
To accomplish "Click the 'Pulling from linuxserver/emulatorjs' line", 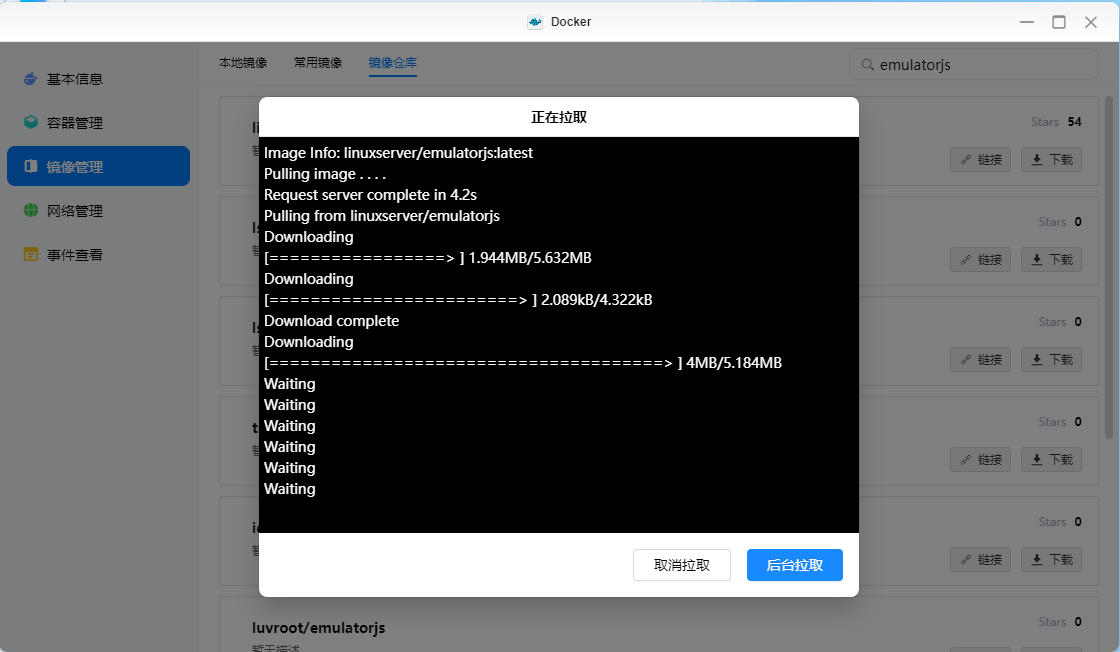I will 382,216.
